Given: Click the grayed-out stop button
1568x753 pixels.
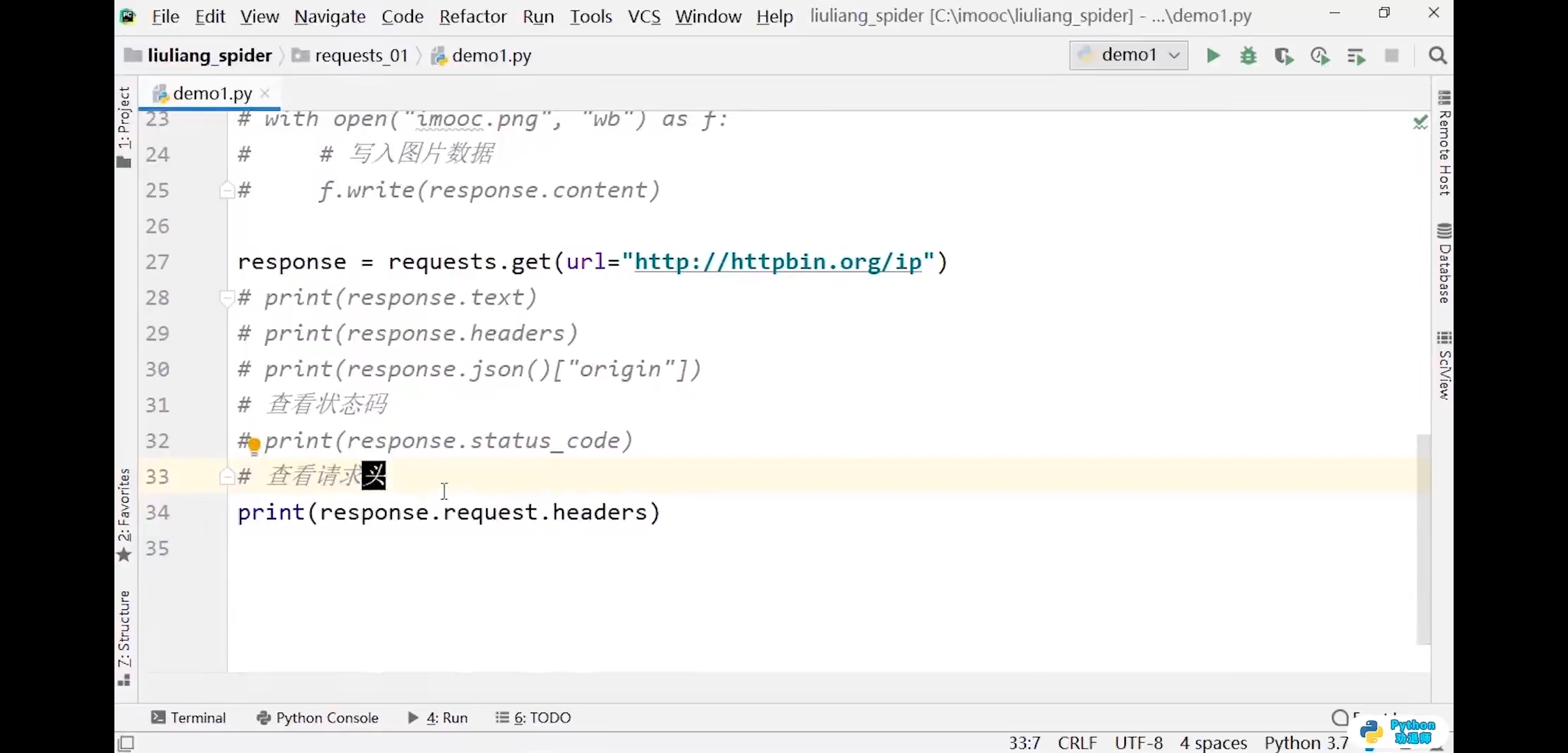Looking at the screenshot, I should [x=1392, y=56].
